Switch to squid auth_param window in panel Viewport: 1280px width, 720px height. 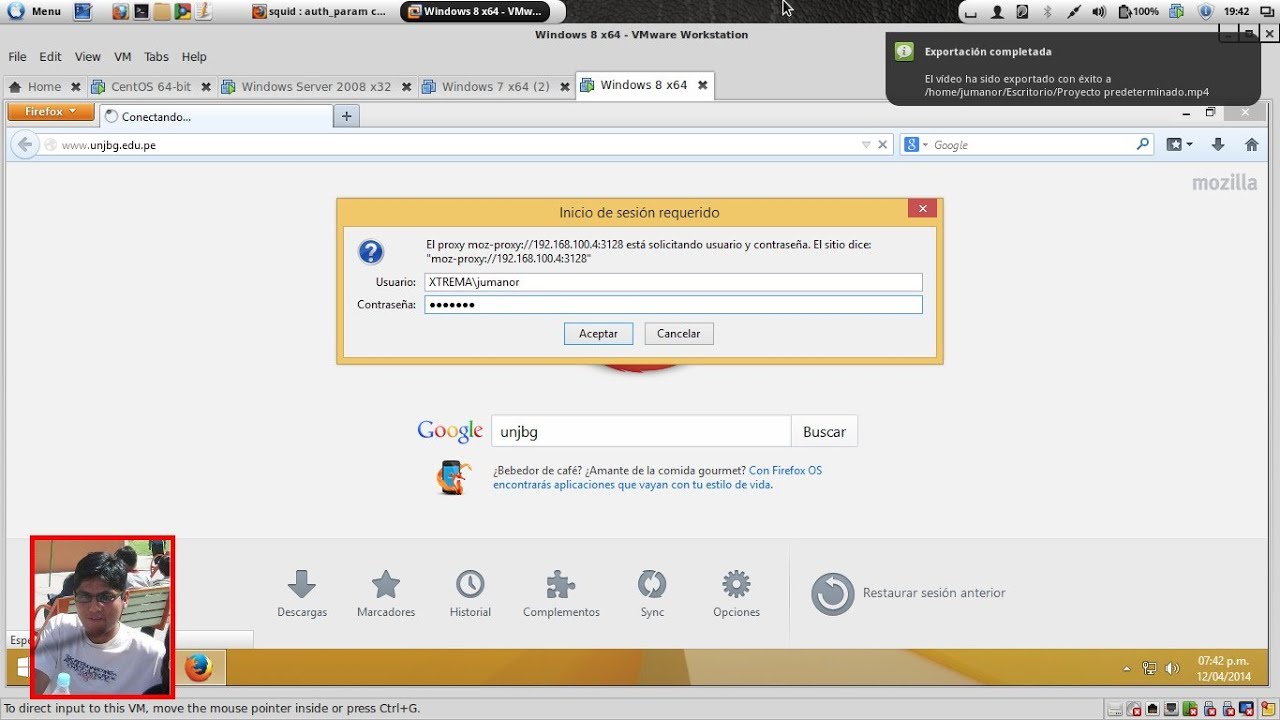[319, 12]
